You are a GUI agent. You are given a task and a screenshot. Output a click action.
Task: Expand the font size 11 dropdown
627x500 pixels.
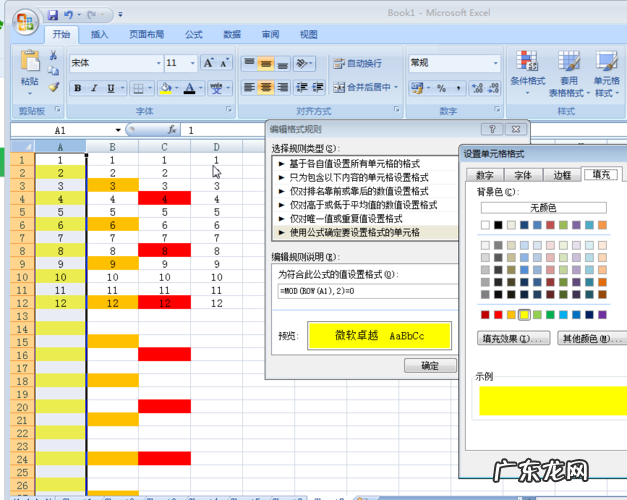tap(191, 63)
